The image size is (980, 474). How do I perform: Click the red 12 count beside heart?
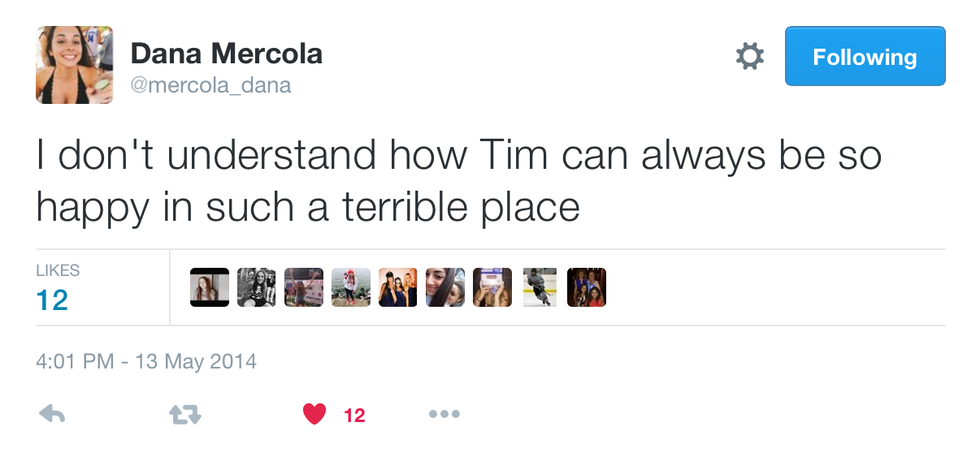point(354,415)
